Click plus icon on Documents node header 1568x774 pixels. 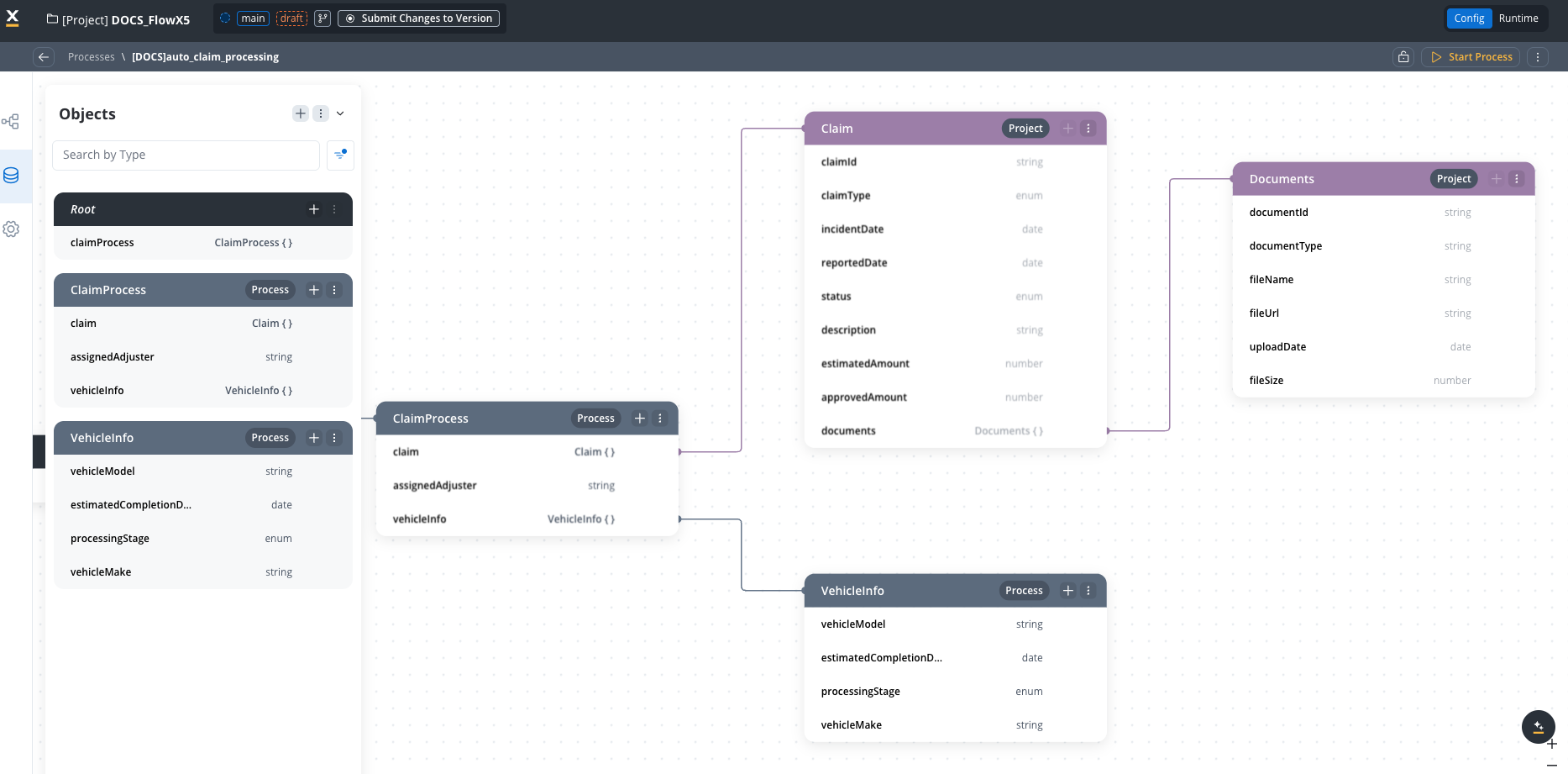point(1497,179)
